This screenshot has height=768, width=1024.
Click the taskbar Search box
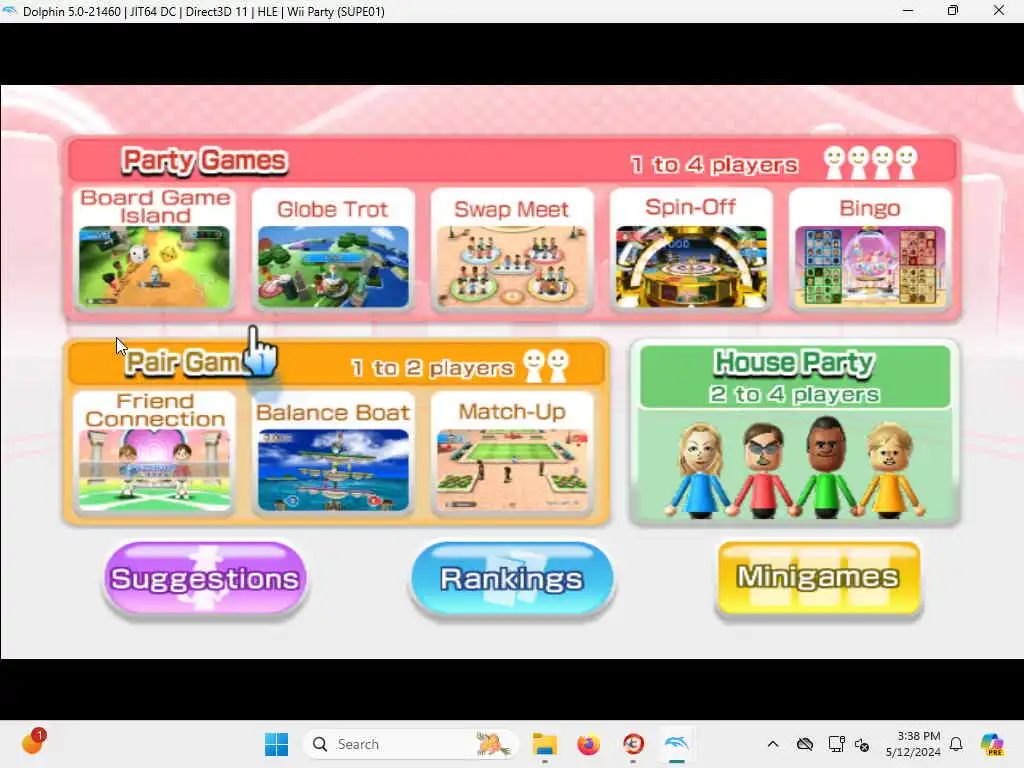pyautogui.click(x=410, y=744)
